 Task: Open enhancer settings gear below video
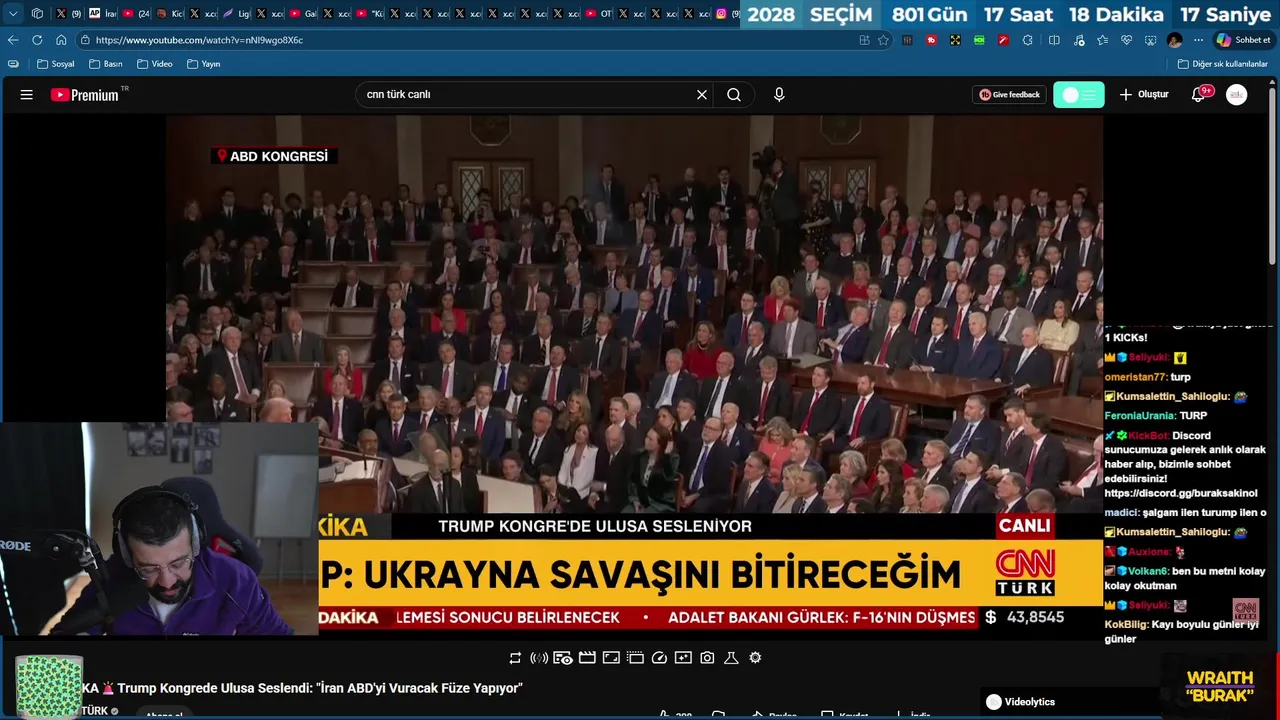755,658
